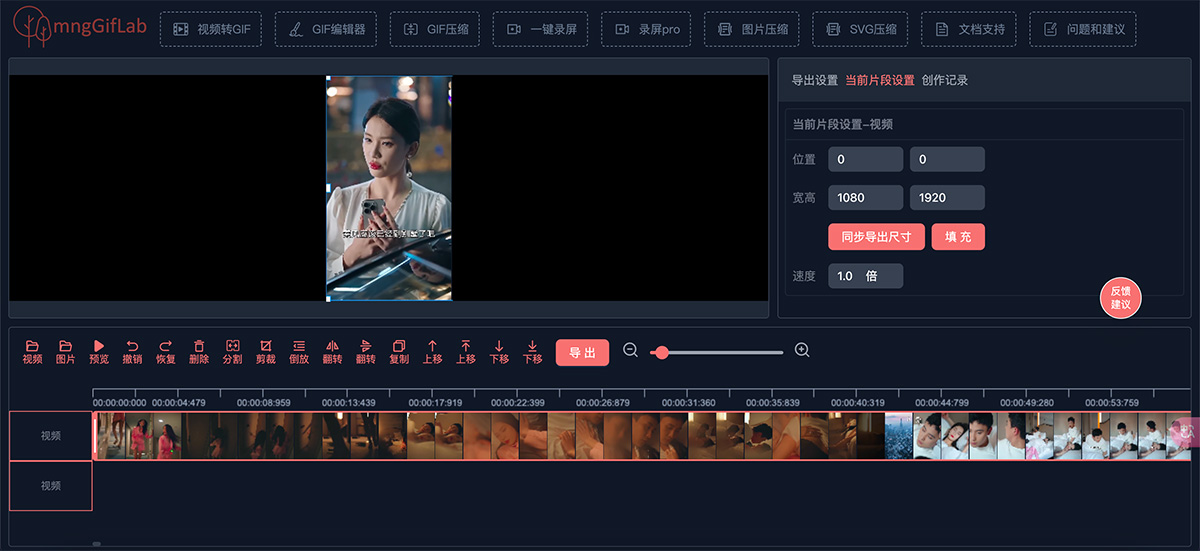Click the 反馈建议 floating feedback button

1120,297
